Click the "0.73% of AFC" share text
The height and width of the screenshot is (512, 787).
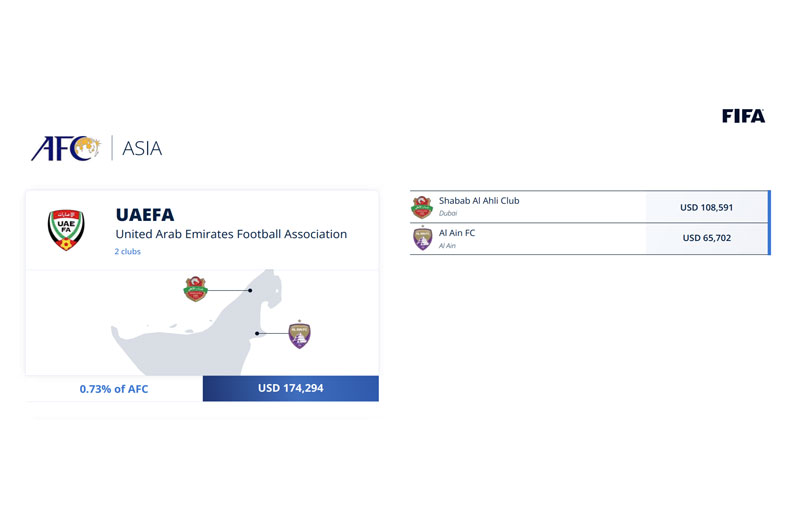tap(114, 388)
